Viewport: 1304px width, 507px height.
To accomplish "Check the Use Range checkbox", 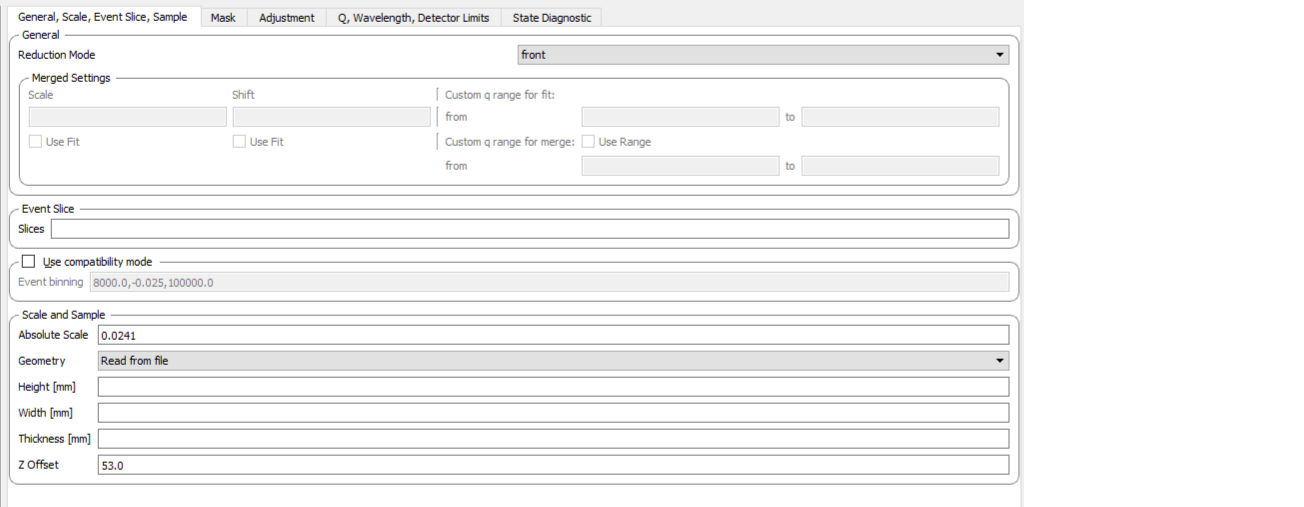I will tap(589, 142).
